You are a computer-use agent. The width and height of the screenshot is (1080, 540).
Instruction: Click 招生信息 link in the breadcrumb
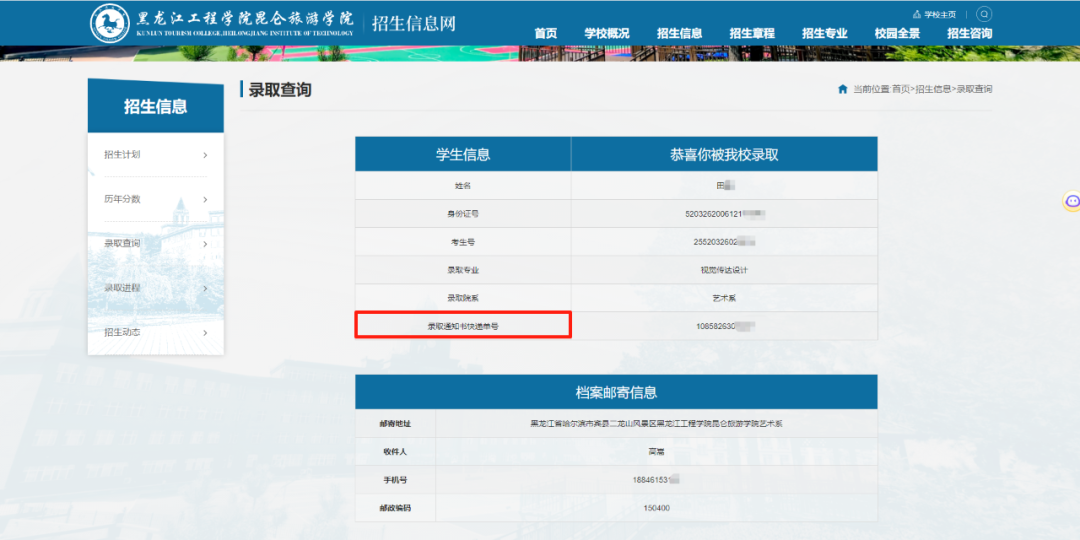(933, 89)
